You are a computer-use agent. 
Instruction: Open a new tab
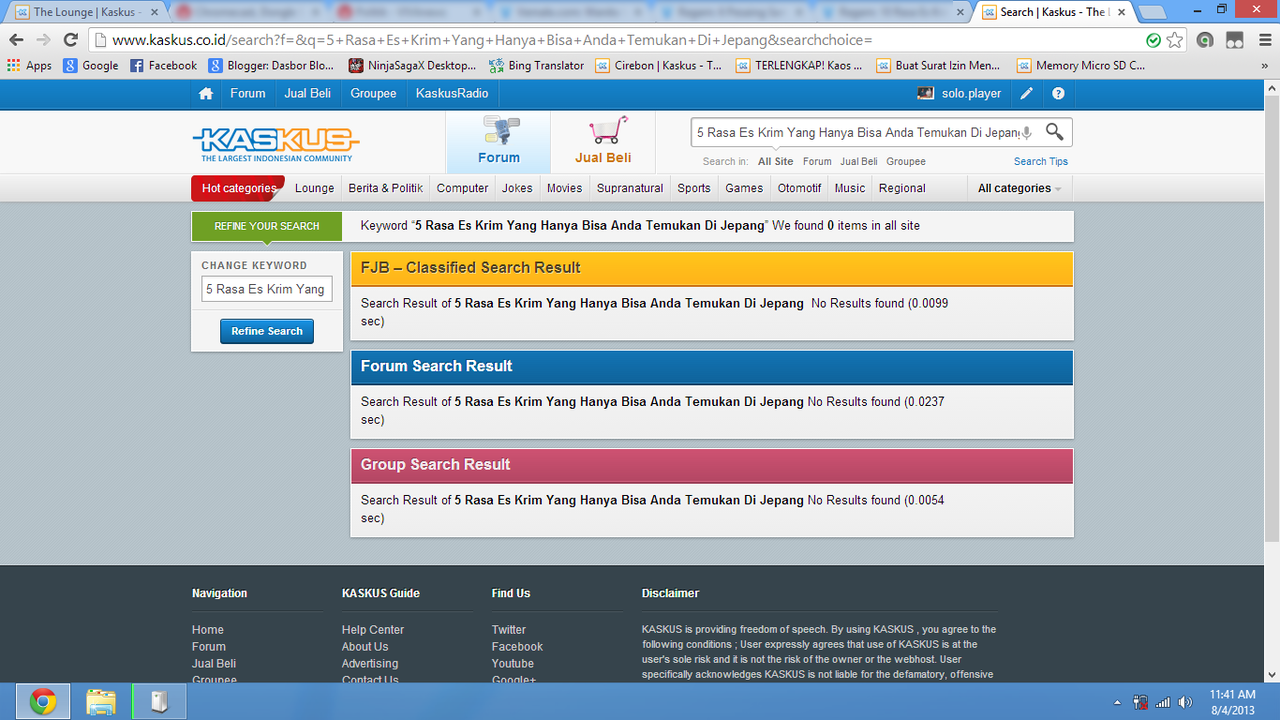(x=1153, y=12)
